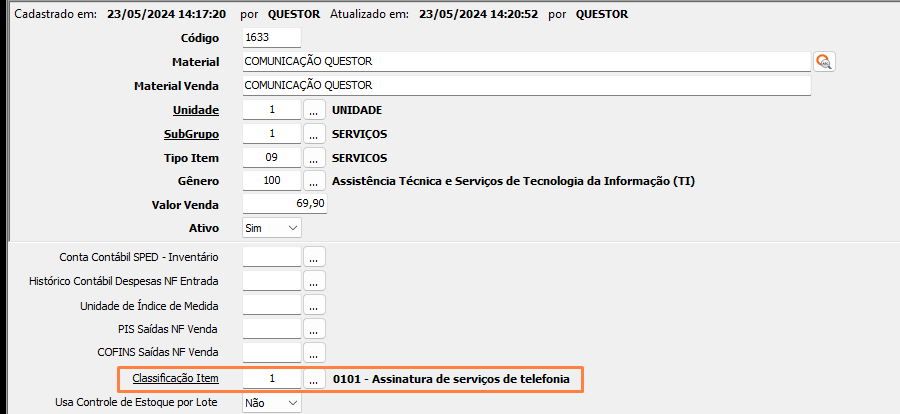Click the Gênero code field with 100
The height and width of the screenshot is (414, 900).
pos(271,181)
